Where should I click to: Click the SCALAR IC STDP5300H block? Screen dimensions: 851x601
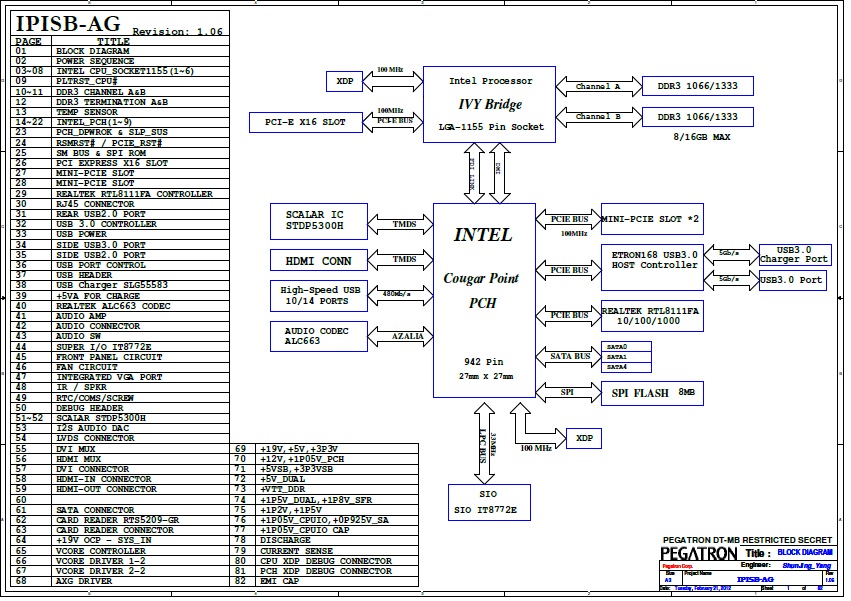coord(319,222)
